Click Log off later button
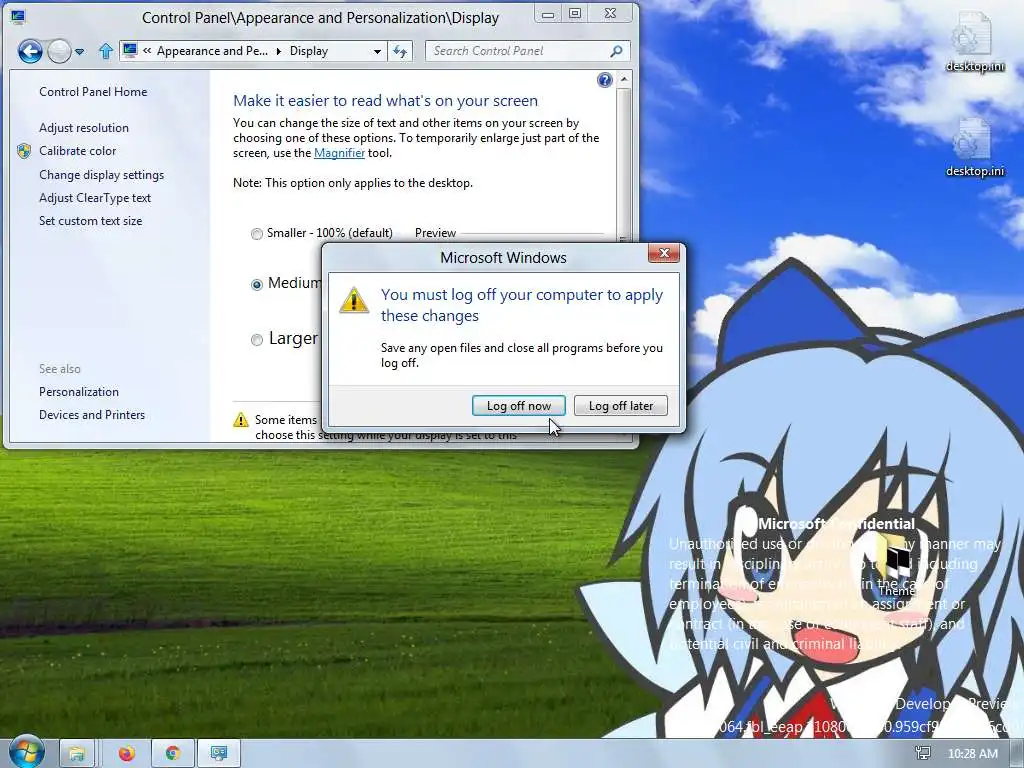 [620, 406]
